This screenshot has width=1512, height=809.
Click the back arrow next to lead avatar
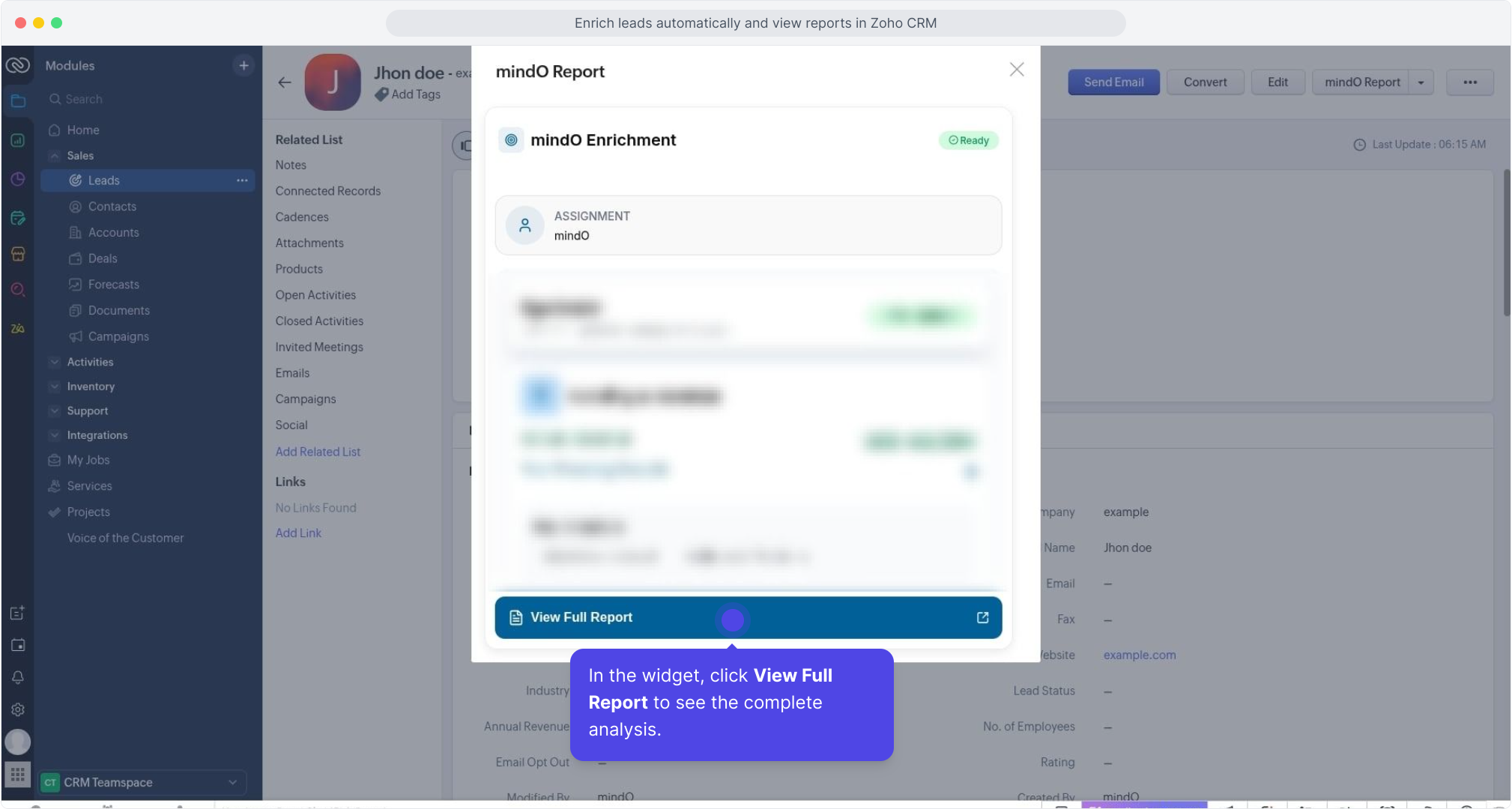[285, 82]
